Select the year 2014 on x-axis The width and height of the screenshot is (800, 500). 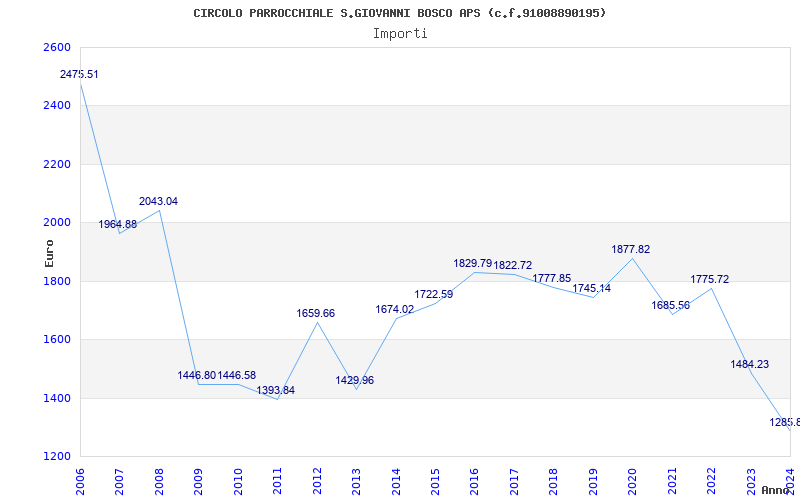coord(396,481)
